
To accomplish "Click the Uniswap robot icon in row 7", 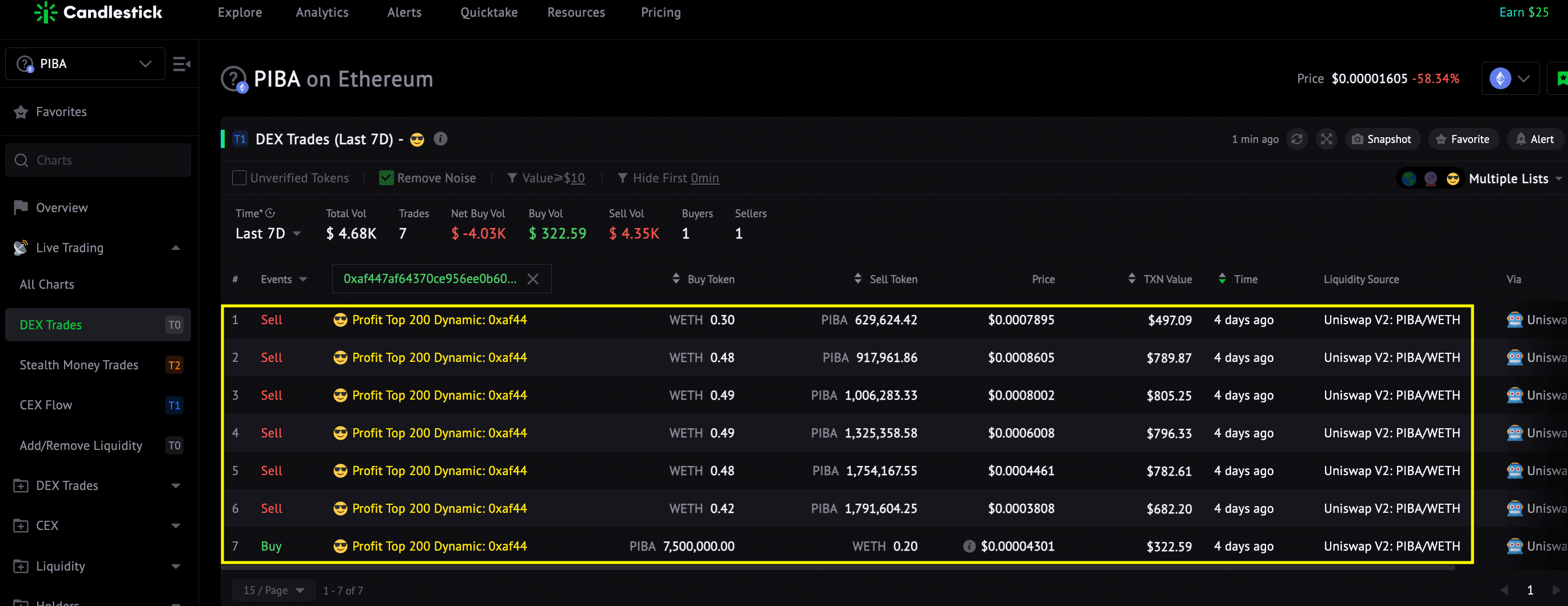I will pos(1514,547).
